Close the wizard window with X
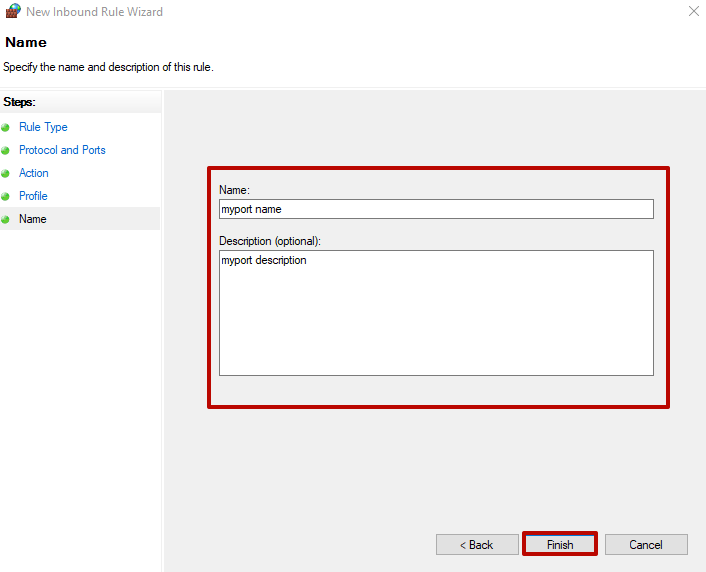706x572 pixels. point(693,11)
